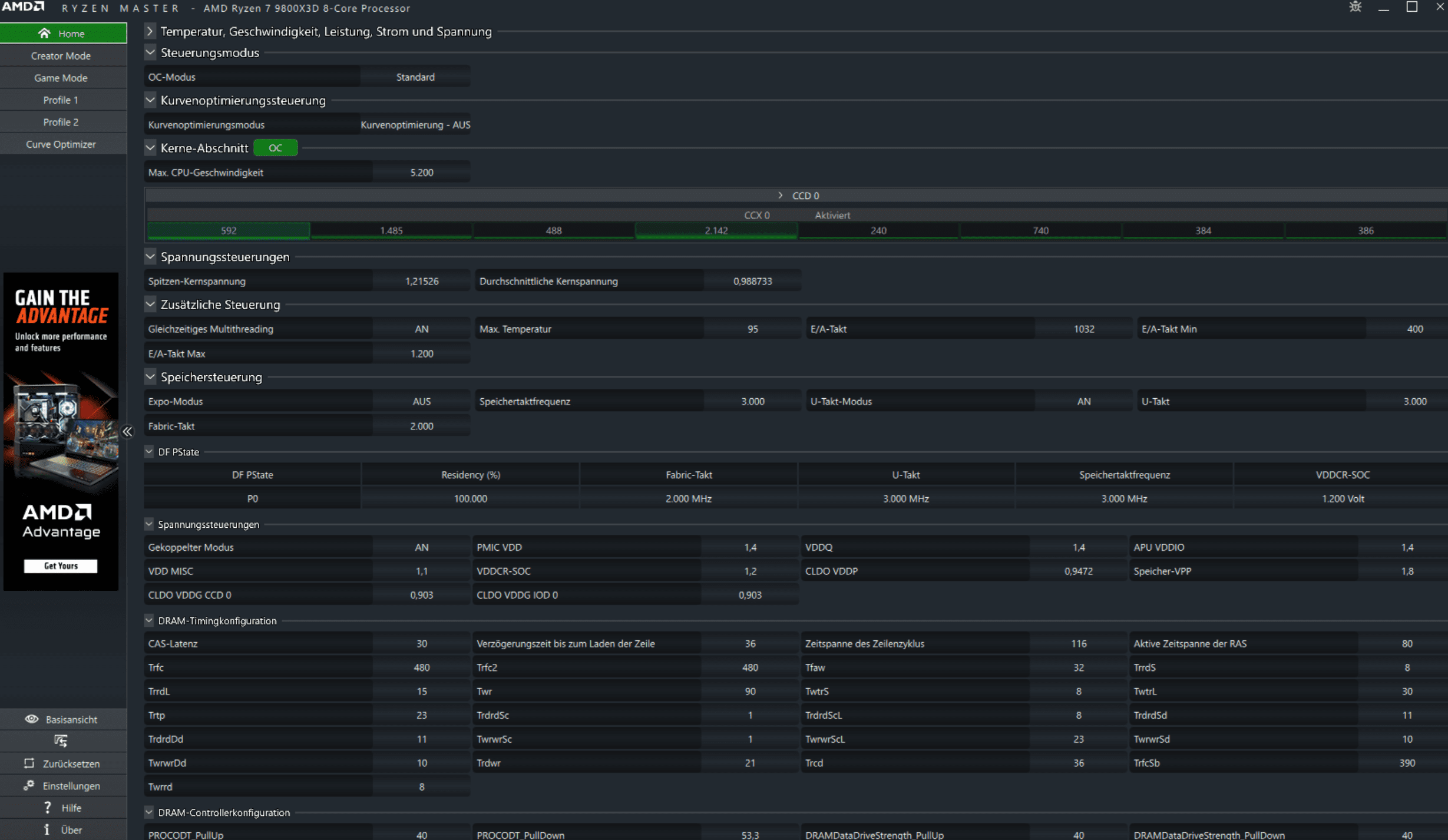The height and width of the screenshot is (840, 1448).
Task: Click Residency 100.000 cell
Action: [470, 498]
